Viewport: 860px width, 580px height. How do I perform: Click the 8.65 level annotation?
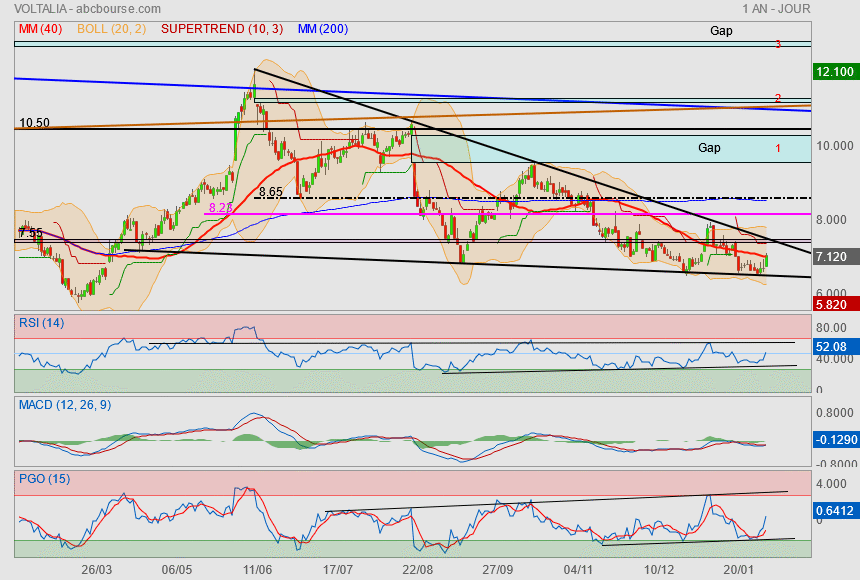coord(271,192)
